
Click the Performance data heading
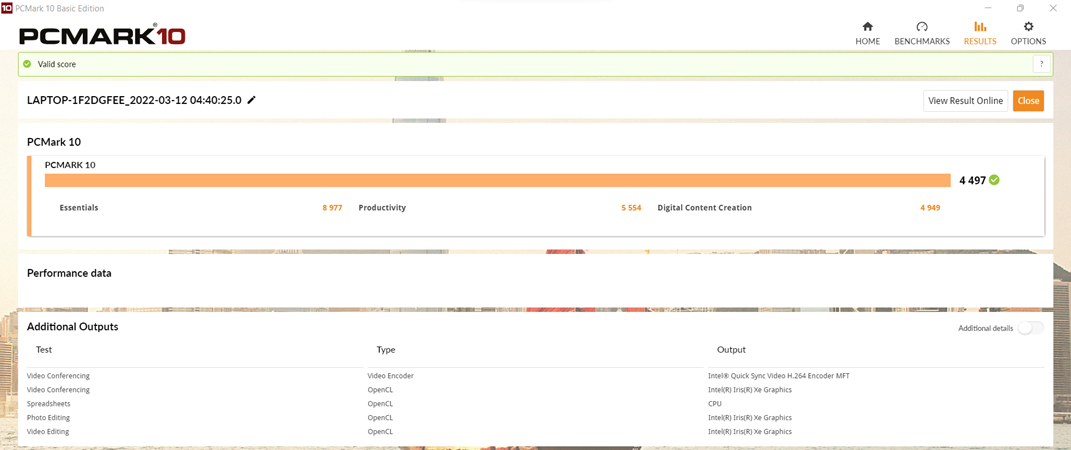[x=69, y=273]
